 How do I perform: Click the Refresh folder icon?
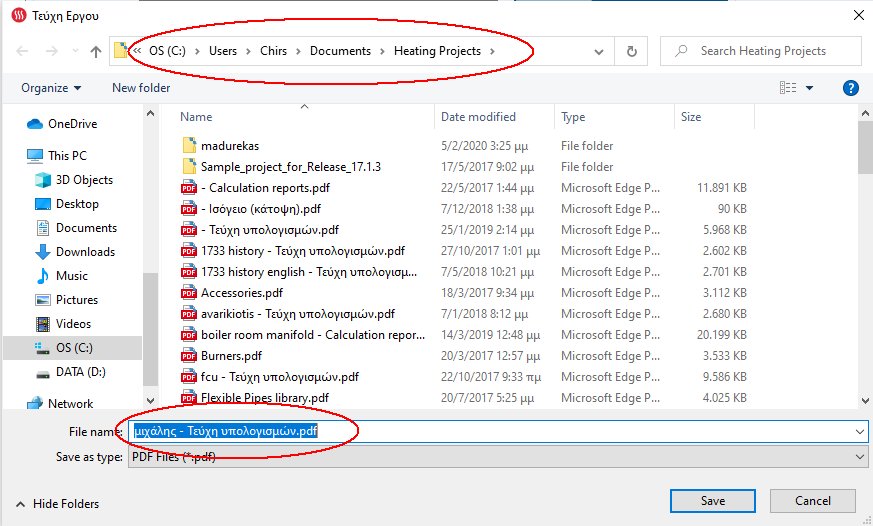(x=631, y=51)
